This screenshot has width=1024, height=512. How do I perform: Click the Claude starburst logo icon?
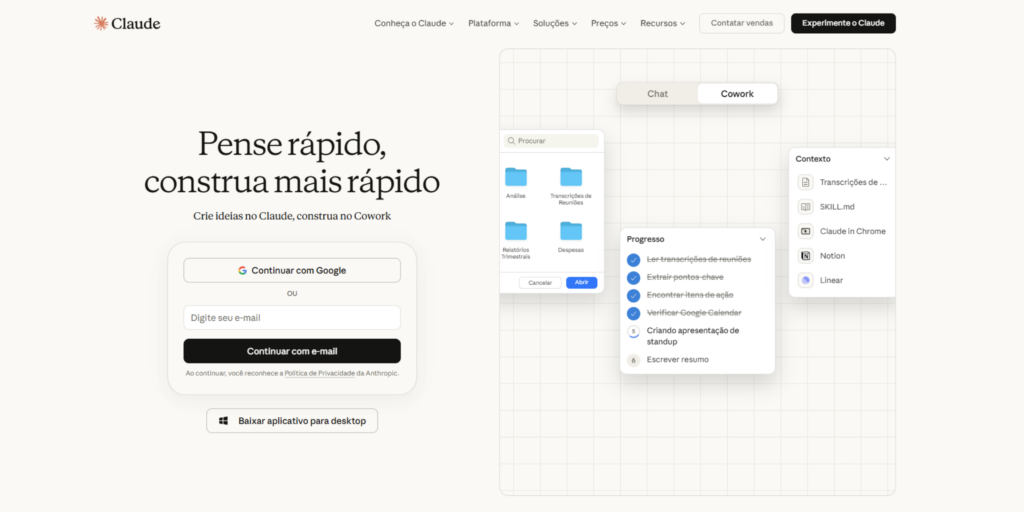tap(101, 24)
